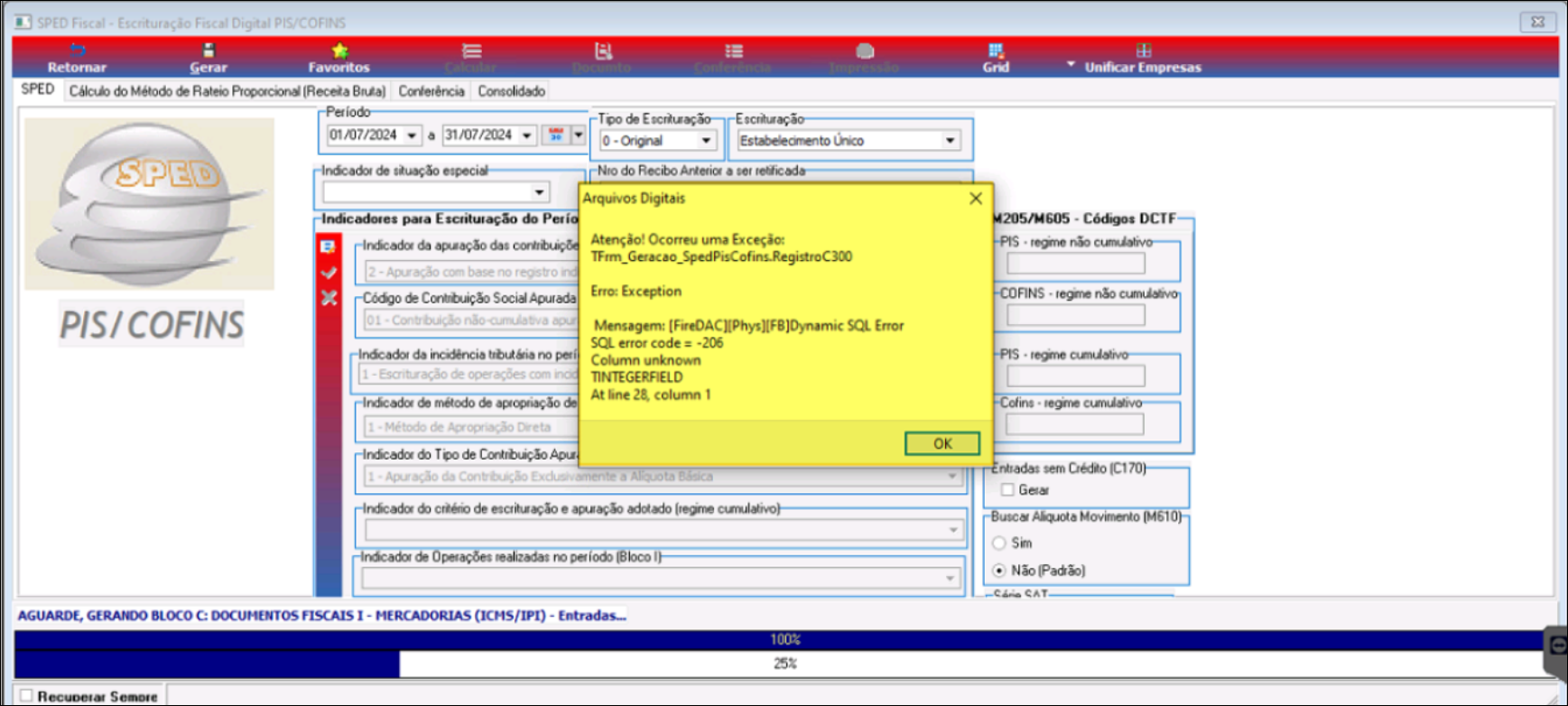Expand the arrow beside the calendar icon

click(x=579, y=135)
